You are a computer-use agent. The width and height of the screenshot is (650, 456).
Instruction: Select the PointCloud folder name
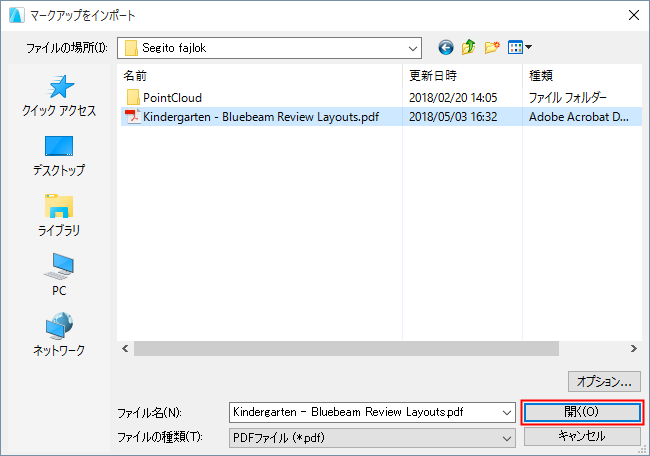(172, 98)
